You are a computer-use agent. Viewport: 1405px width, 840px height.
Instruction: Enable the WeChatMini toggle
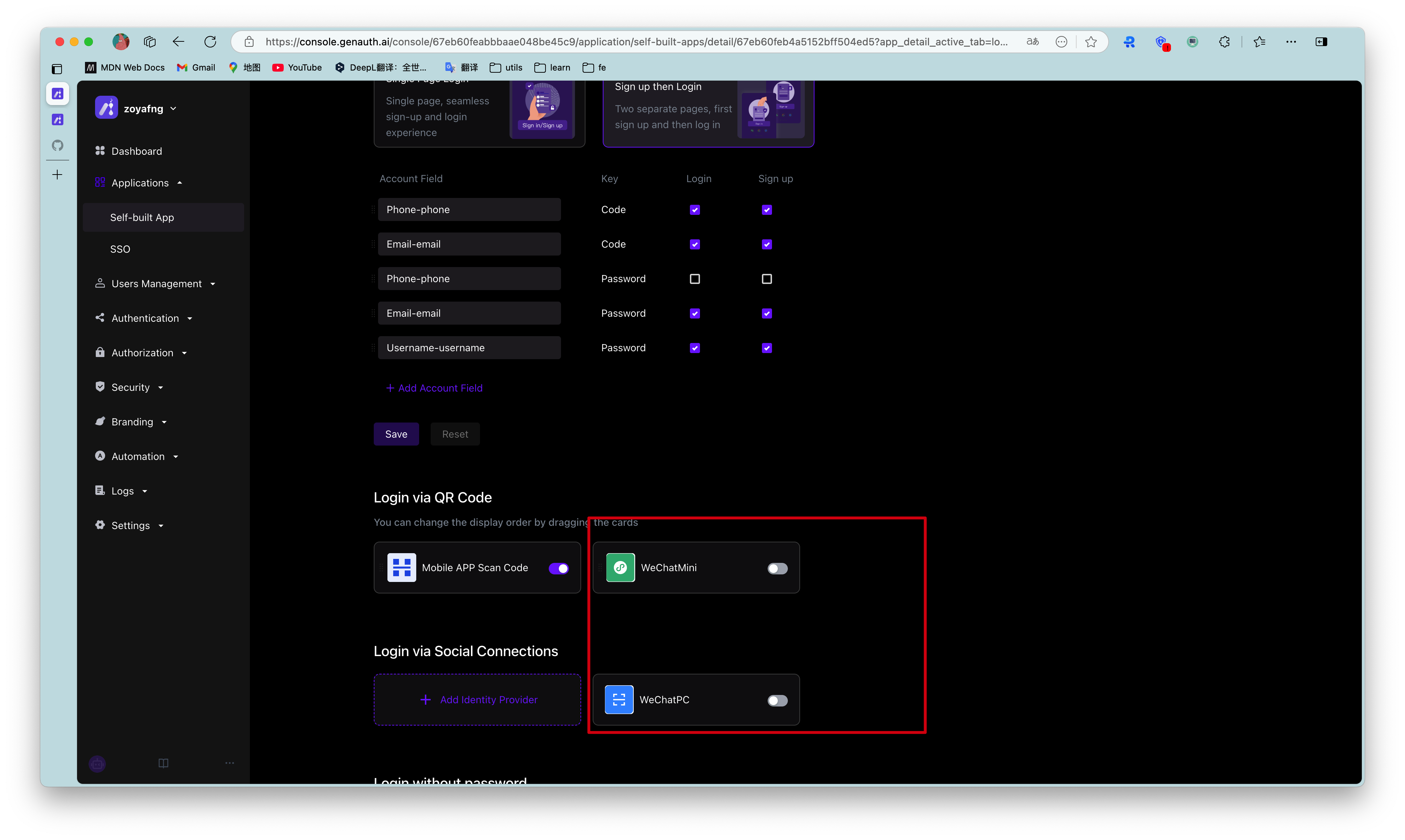[777, 568]
